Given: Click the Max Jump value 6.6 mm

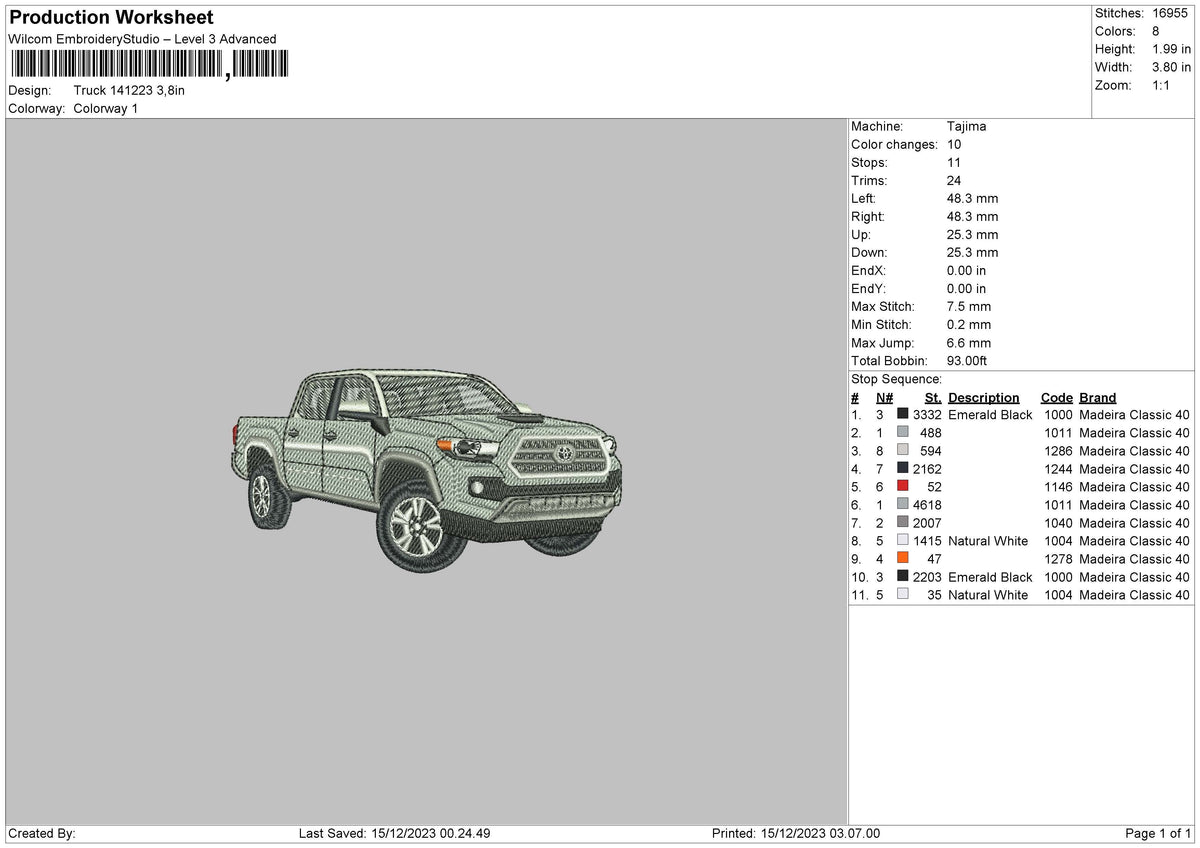Looking at the screenshot, I should 969,342.
